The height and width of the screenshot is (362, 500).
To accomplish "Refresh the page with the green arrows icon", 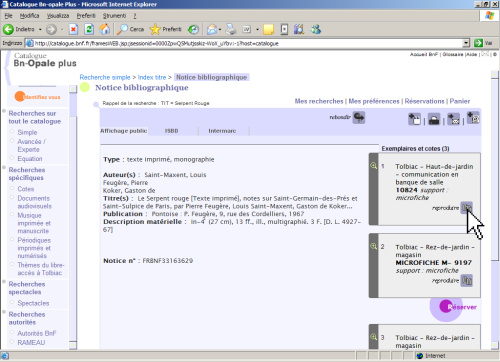I will (89, 29).
